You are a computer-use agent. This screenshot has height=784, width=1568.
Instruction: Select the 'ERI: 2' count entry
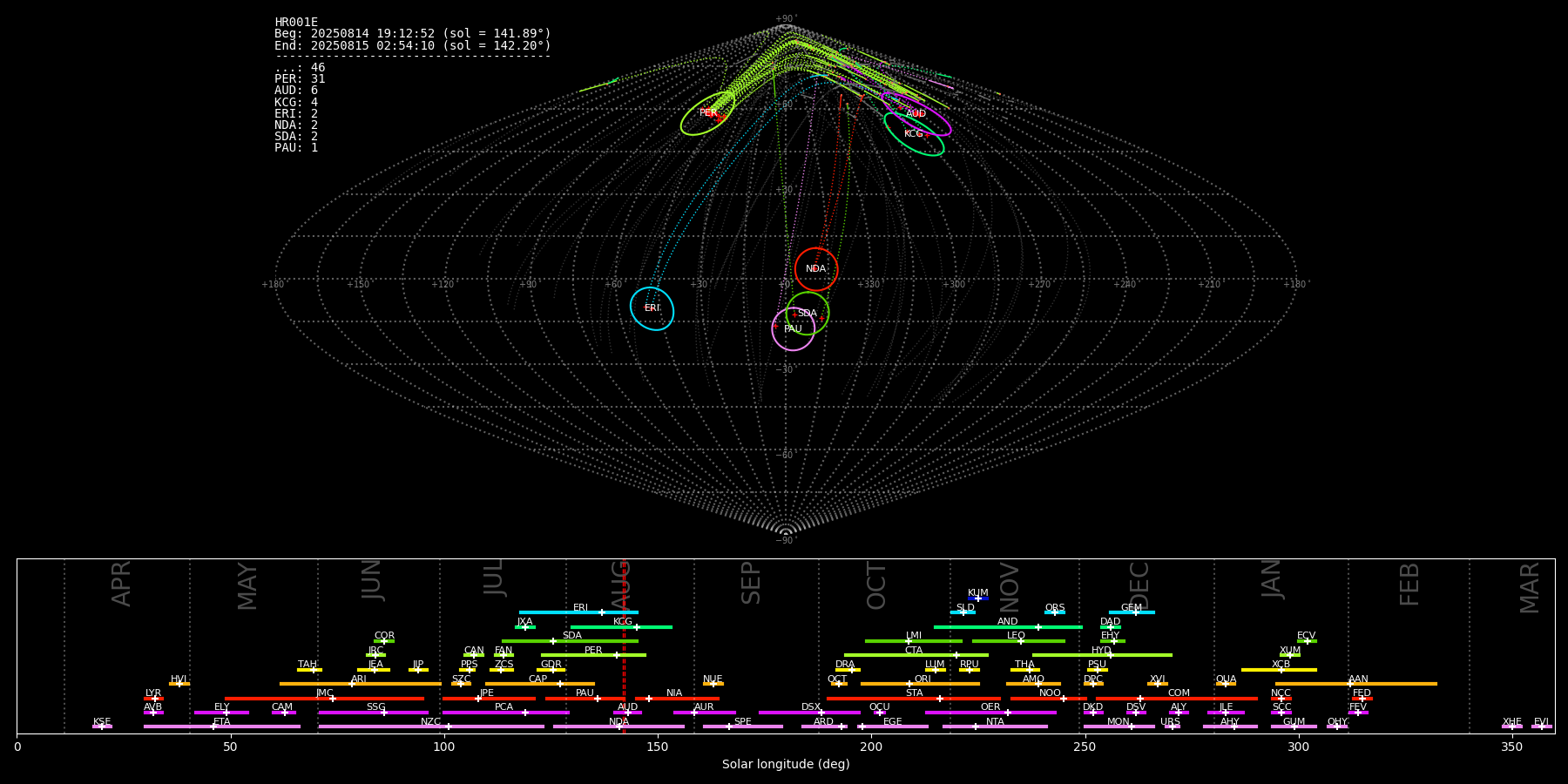(x=296, y=113)
